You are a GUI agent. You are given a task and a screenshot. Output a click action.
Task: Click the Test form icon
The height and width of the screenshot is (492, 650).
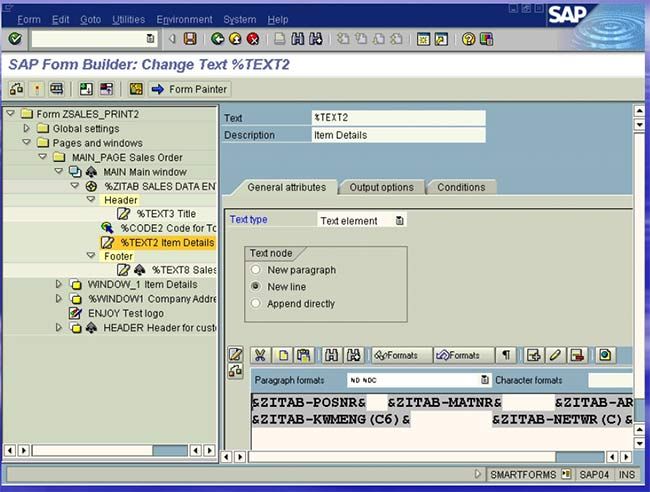tap(56, 89)
